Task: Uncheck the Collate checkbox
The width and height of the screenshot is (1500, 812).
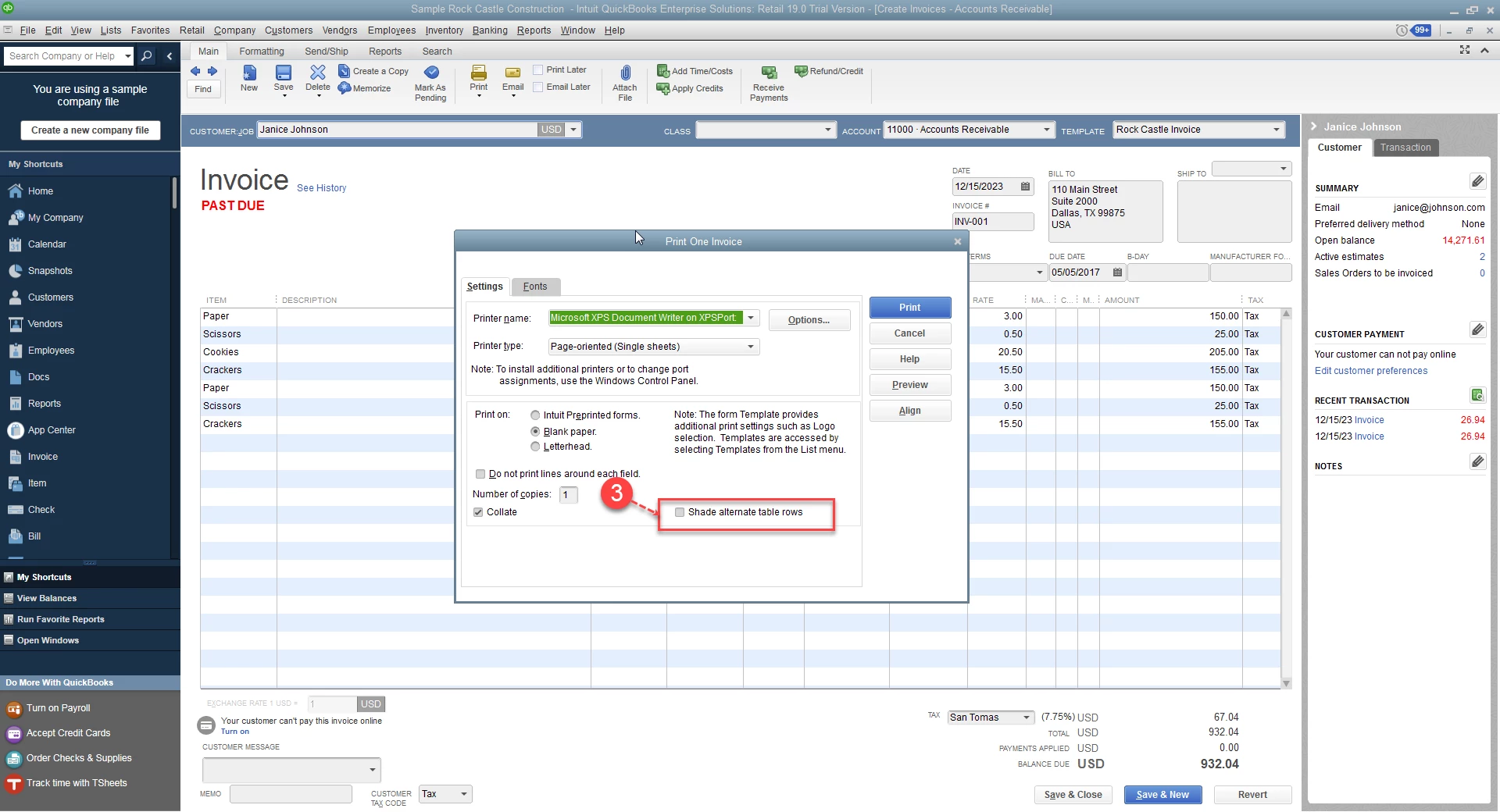Action: [478, 512]
